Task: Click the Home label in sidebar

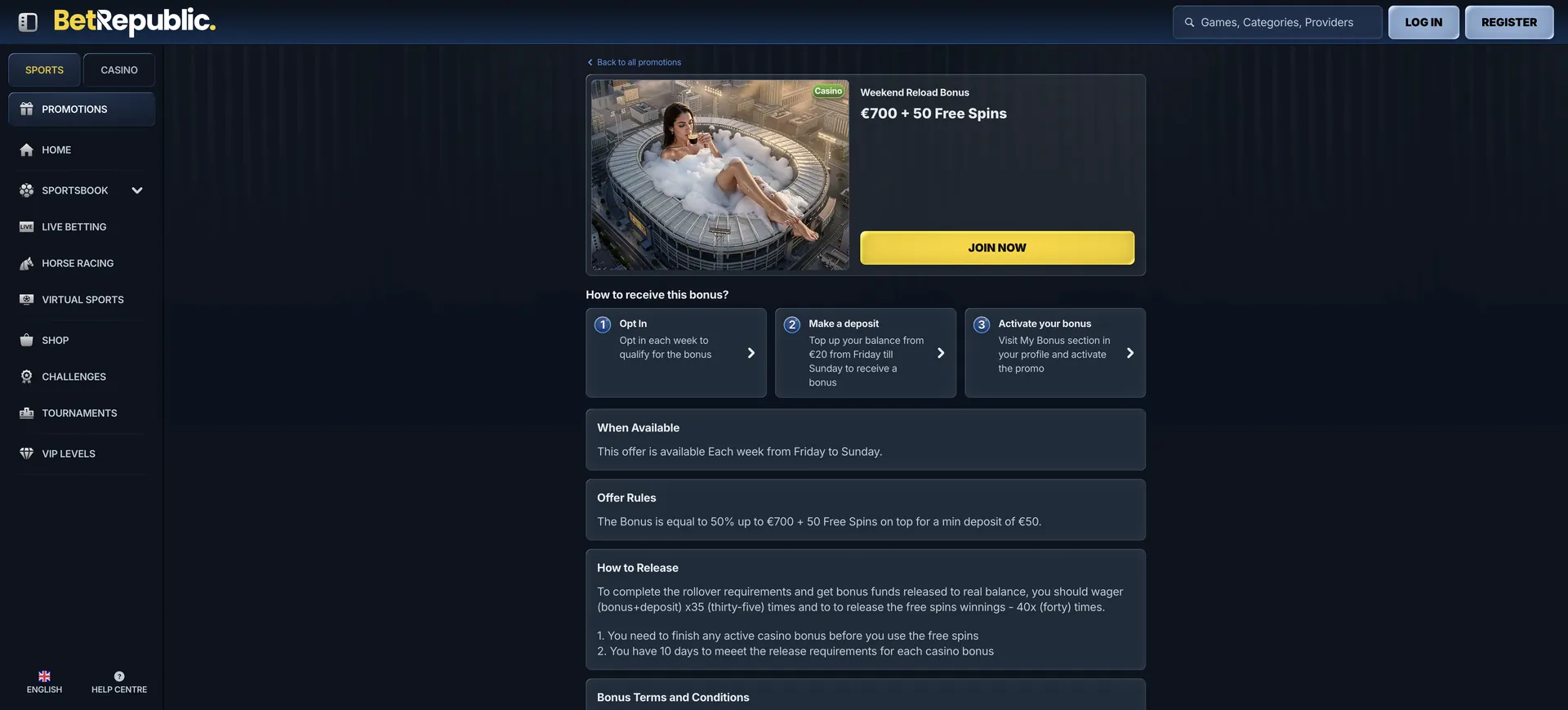Action: [x=56, y=150]
